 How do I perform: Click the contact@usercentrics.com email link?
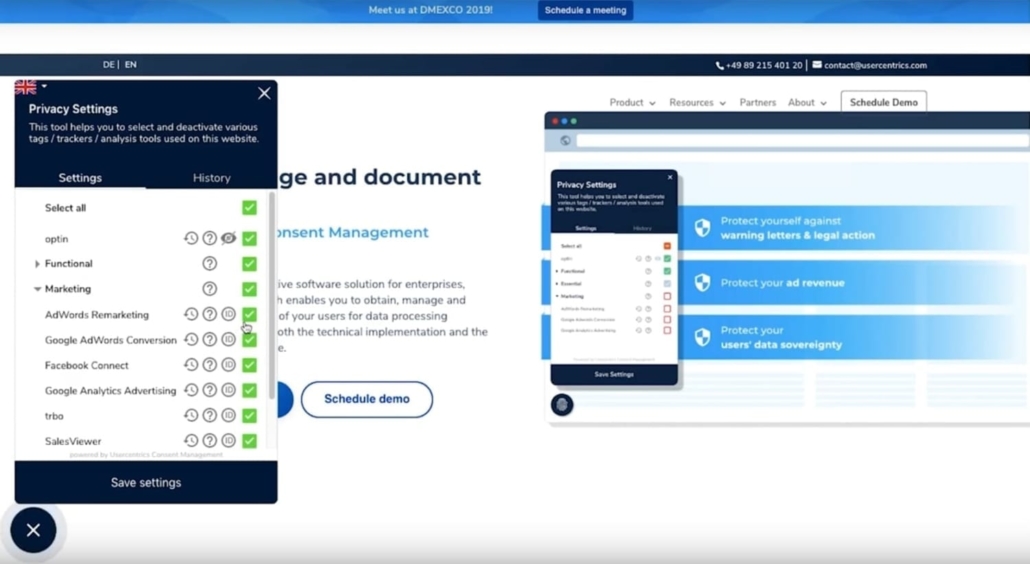pyautogui.click(x=875, y=65)
